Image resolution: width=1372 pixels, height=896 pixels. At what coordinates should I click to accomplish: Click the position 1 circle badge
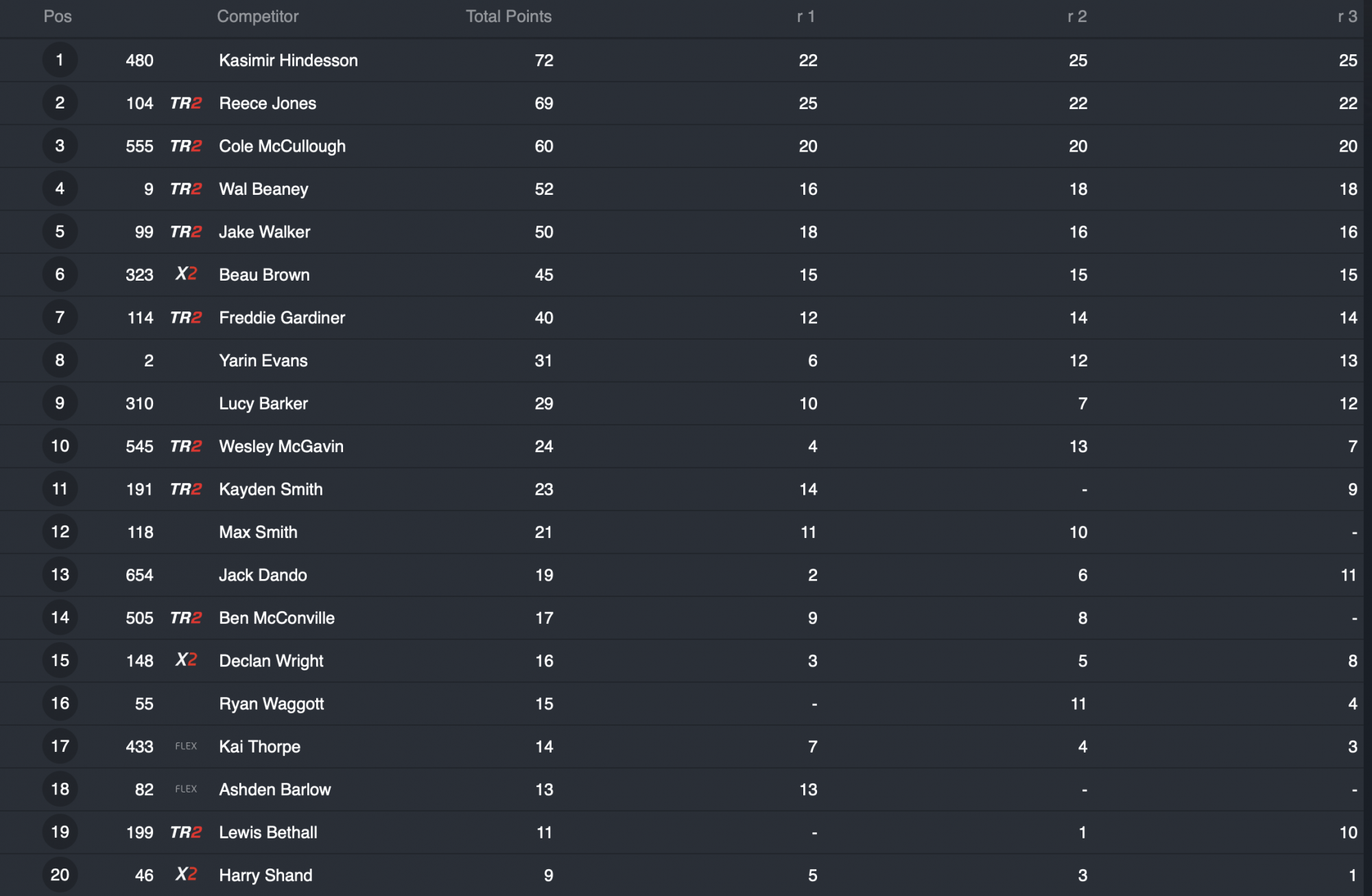pyautogui.click(x=60, y=60)
